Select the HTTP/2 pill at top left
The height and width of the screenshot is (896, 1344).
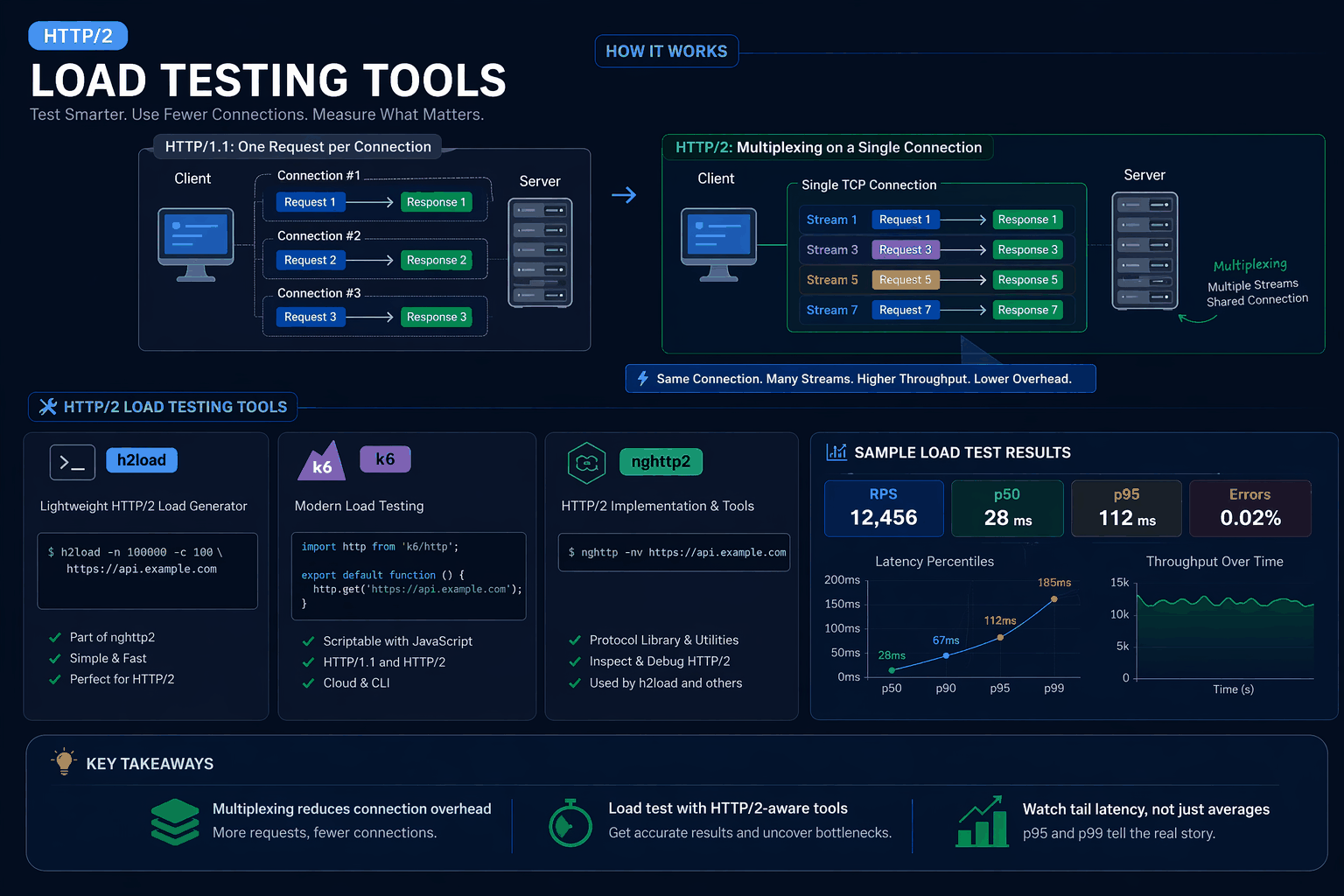pos(78,35)
